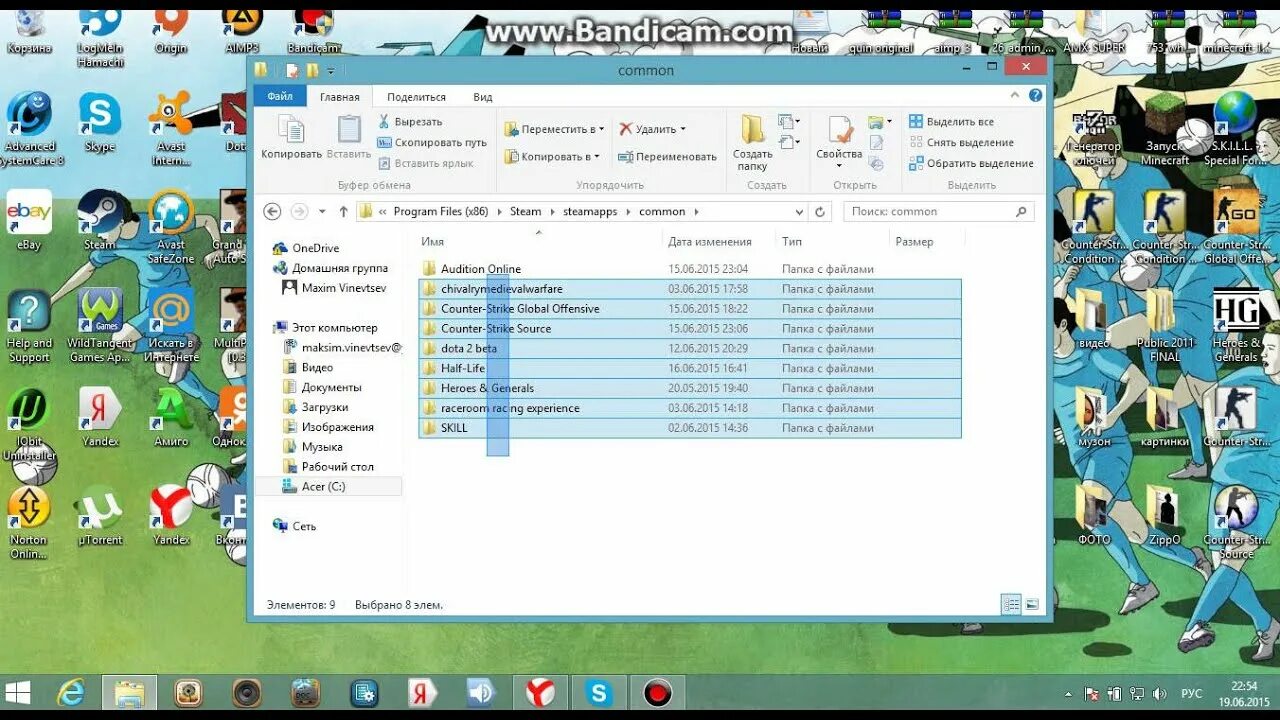Open Переместить в (Move to) dropdown
Screen dimensions: 1280x720
[x=554, y=129]
